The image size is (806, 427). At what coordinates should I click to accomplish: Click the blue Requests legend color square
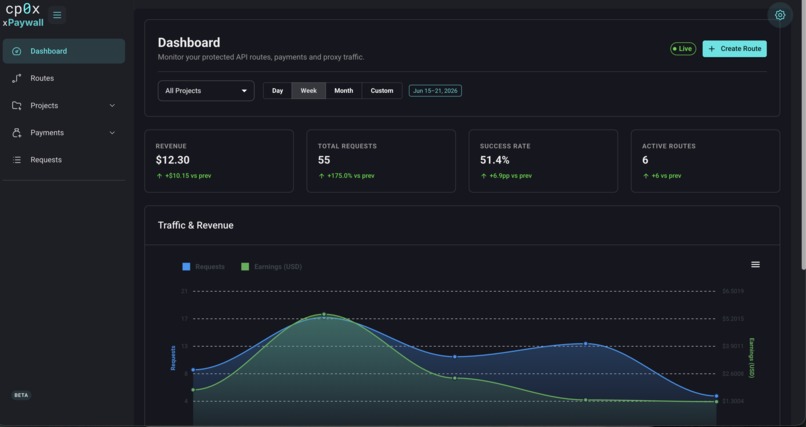186,267
